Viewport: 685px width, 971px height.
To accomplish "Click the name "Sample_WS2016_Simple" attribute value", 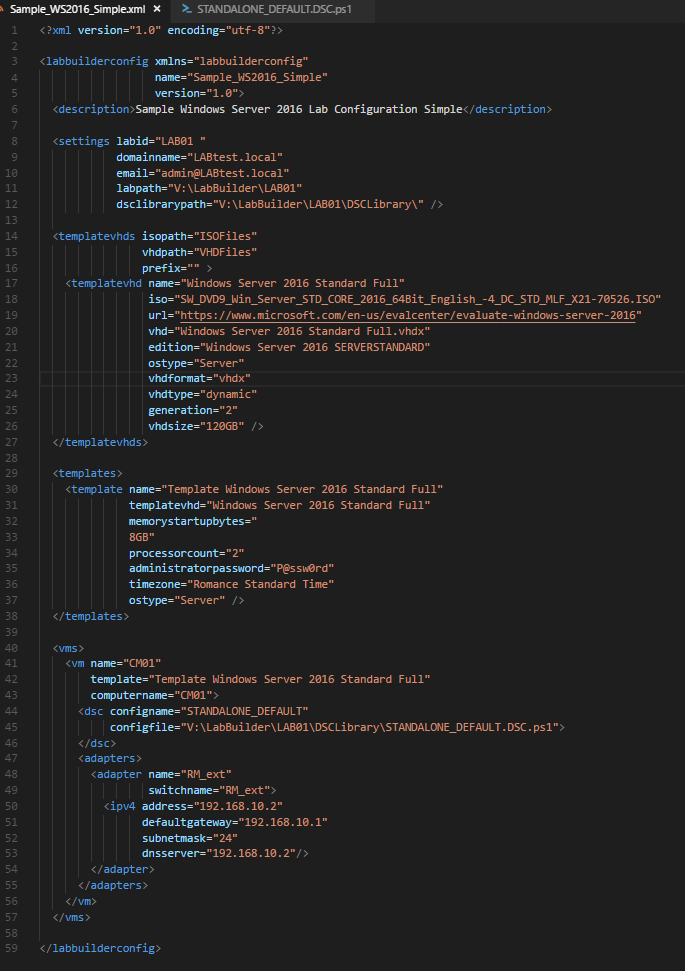I will [257, 77].
